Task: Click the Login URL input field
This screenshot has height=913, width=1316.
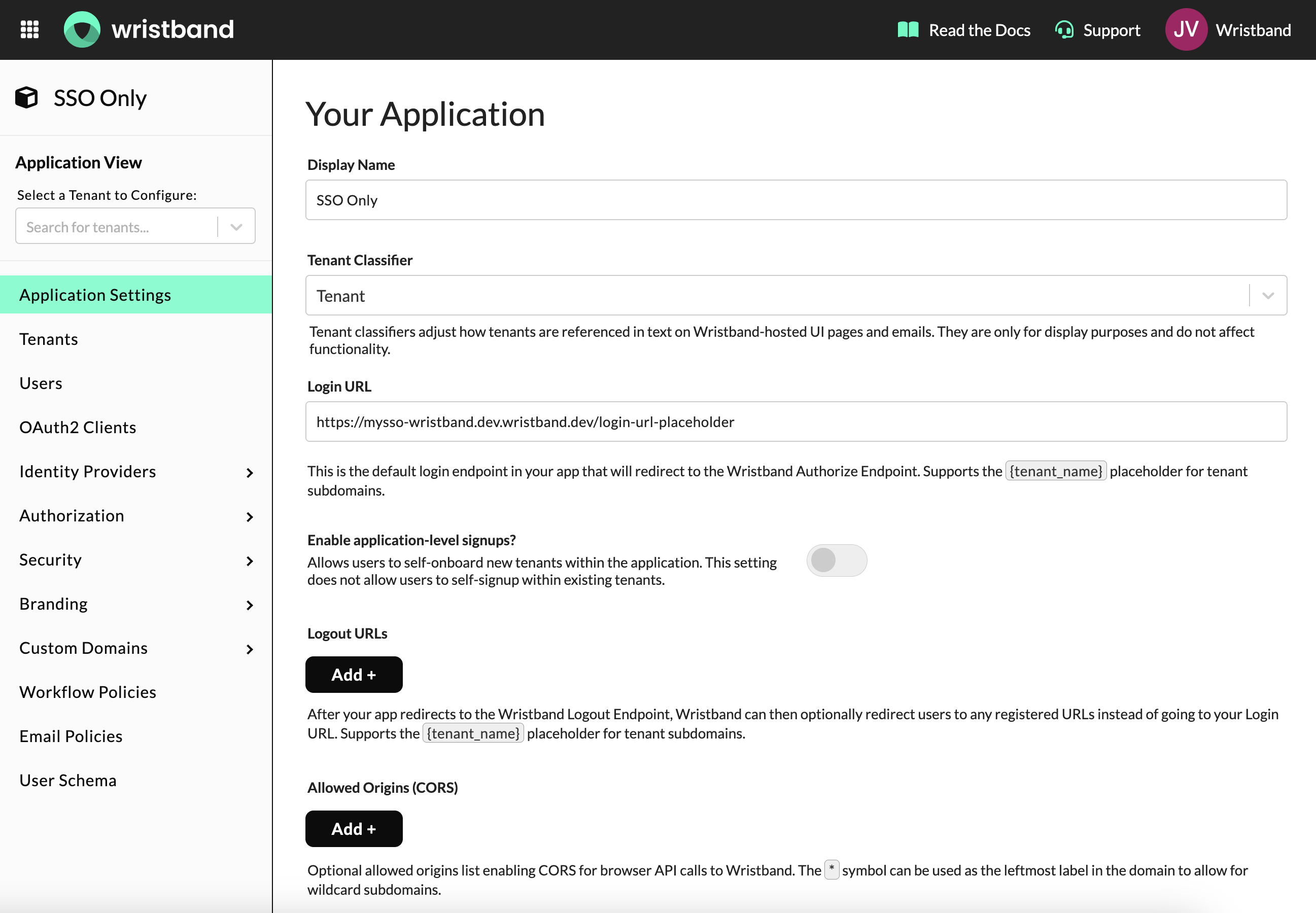Action: [795, 422]
